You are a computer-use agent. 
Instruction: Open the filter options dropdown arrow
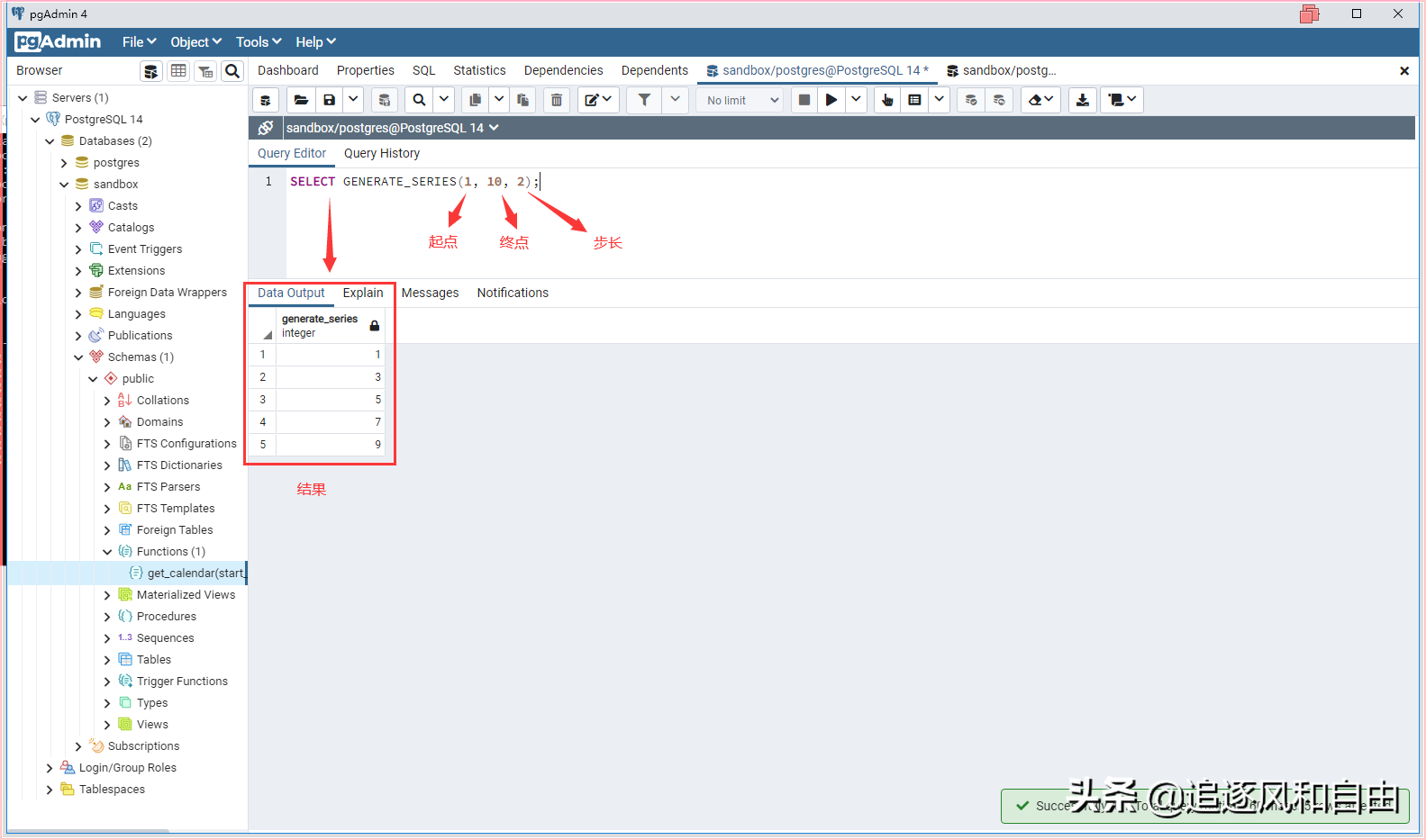pos(675,100)
